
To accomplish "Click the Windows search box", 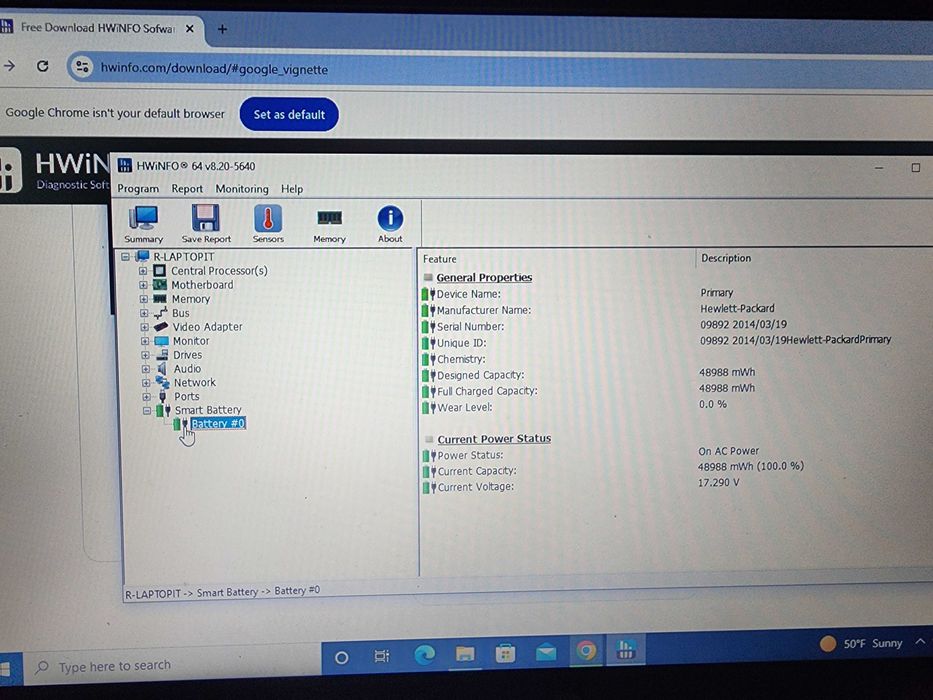I will tap(173, 665).
